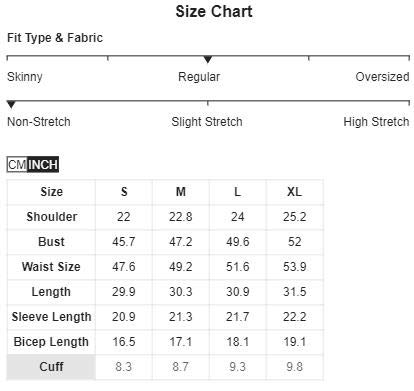Click the Fit Type & Fabric heading
This screenshot has width=414, height=391.
[x=55, y=38]
